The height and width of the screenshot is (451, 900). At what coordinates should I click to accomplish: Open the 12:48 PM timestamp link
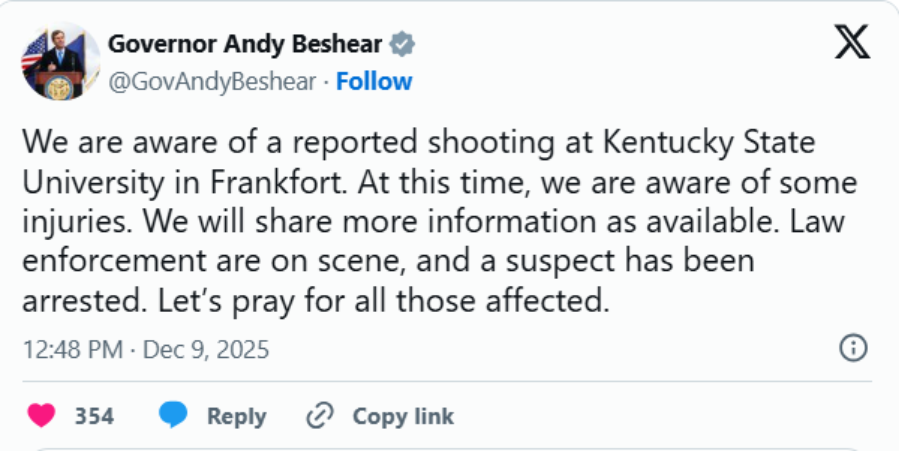[72, 350]
